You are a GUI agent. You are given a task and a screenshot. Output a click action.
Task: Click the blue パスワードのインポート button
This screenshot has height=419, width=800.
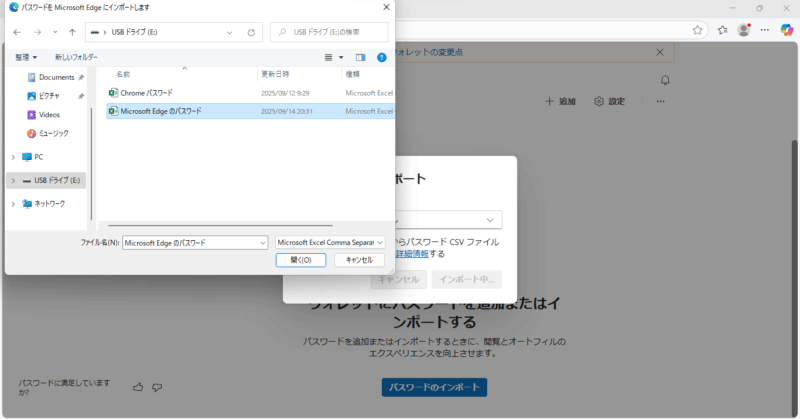coord(434,387)
